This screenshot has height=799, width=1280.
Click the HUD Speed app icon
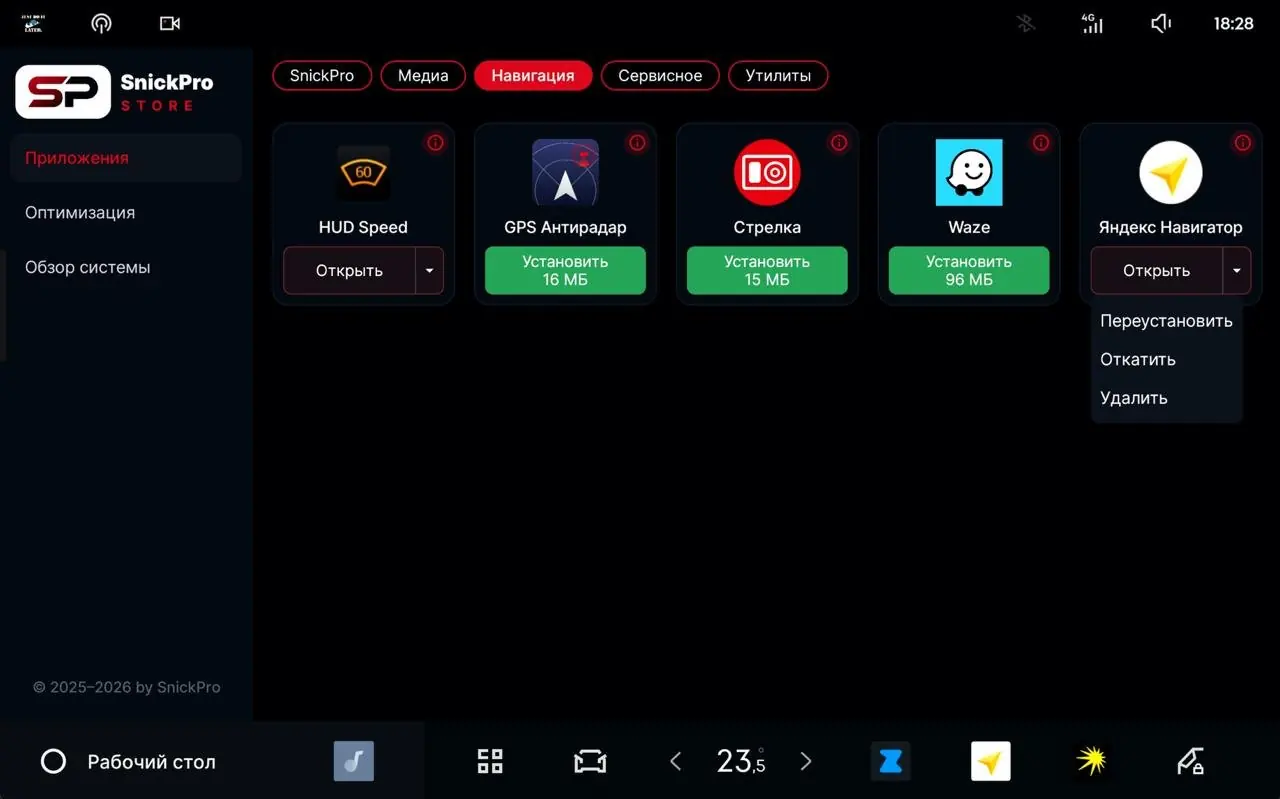(x=363, y=173)
